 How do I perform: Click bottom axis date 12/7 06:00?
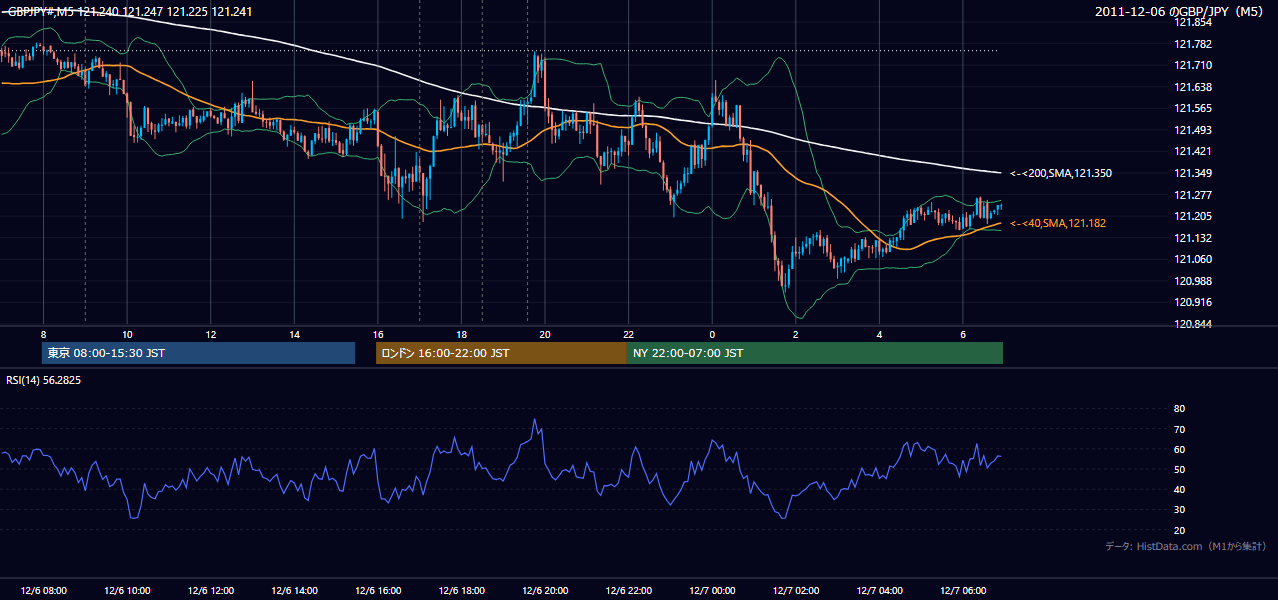962,591
